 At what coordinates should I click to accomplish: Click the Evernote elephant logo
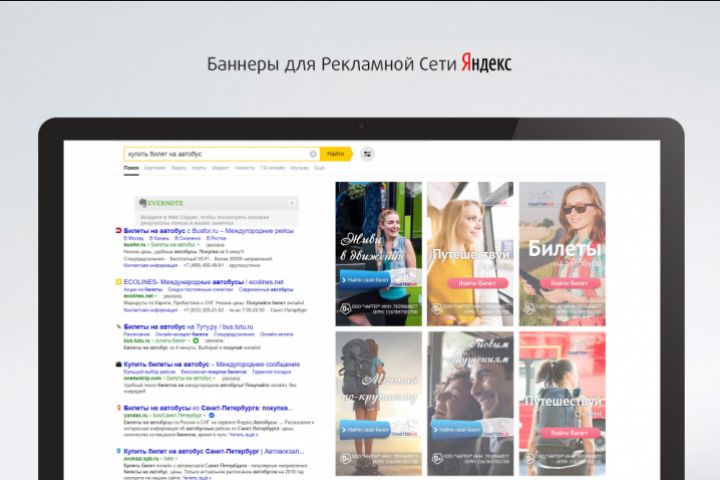pos(143,203)
